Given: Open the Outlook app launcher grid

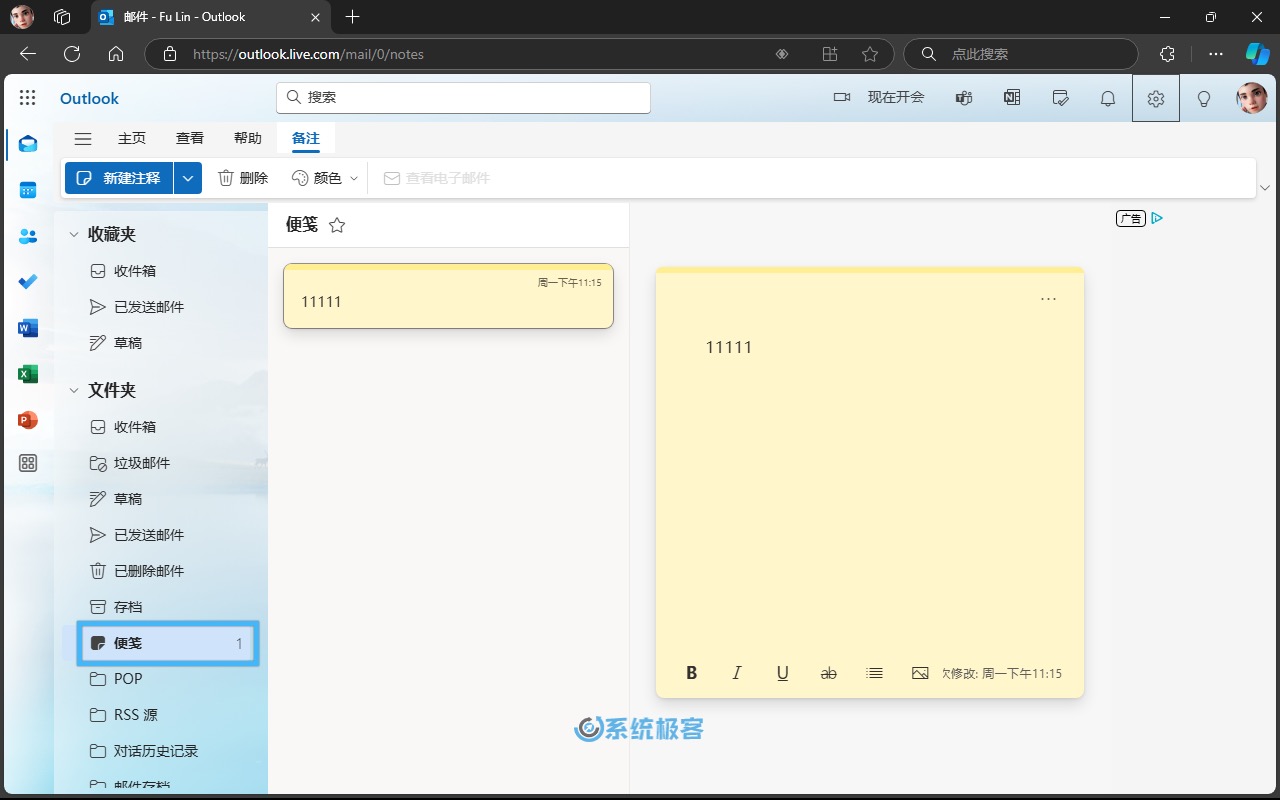Looking at the screenshot, I should (x=28, y=98).
